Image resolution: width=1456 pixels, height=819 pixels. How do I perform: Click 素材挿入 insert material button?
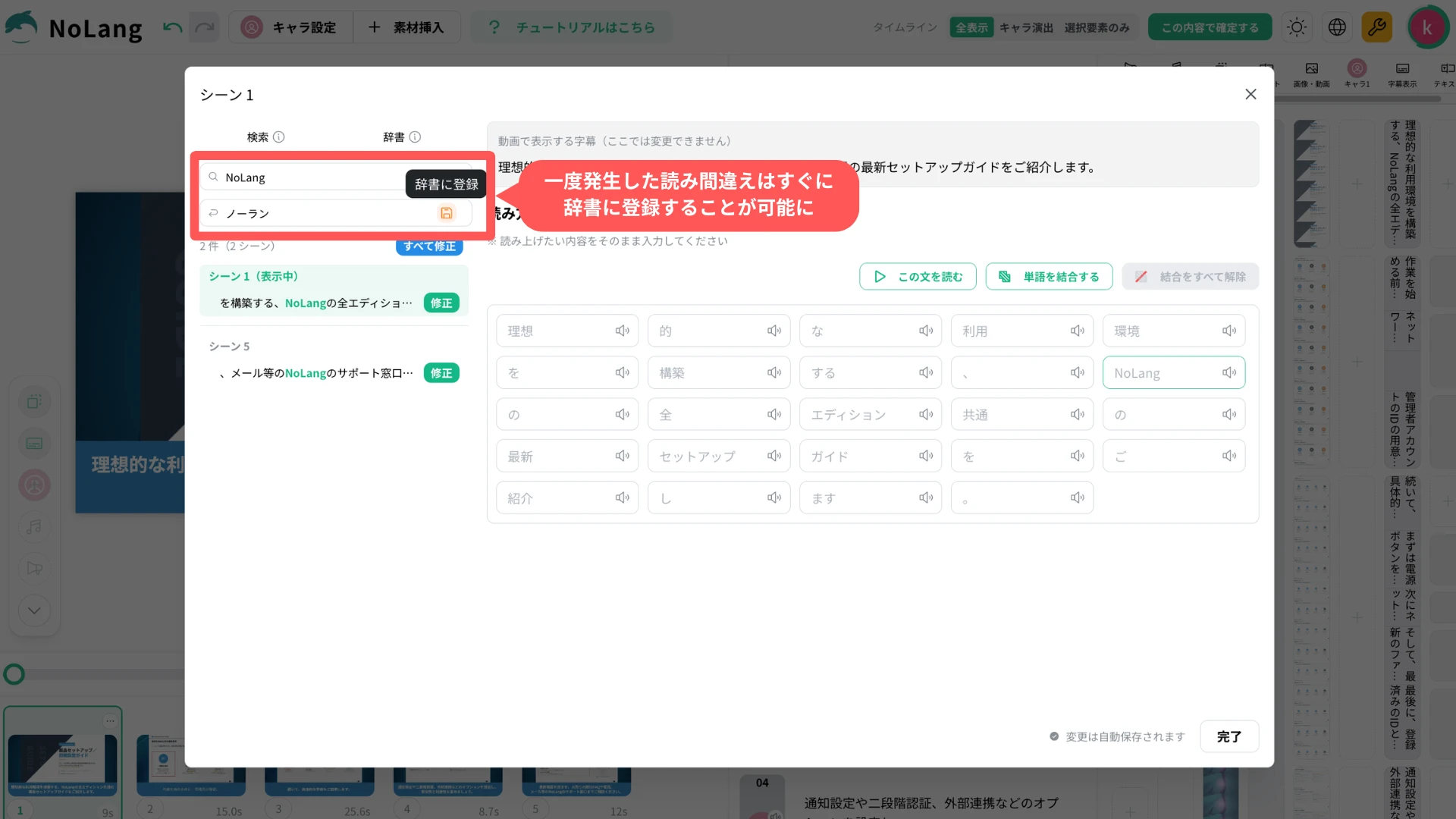pos(406,27)
